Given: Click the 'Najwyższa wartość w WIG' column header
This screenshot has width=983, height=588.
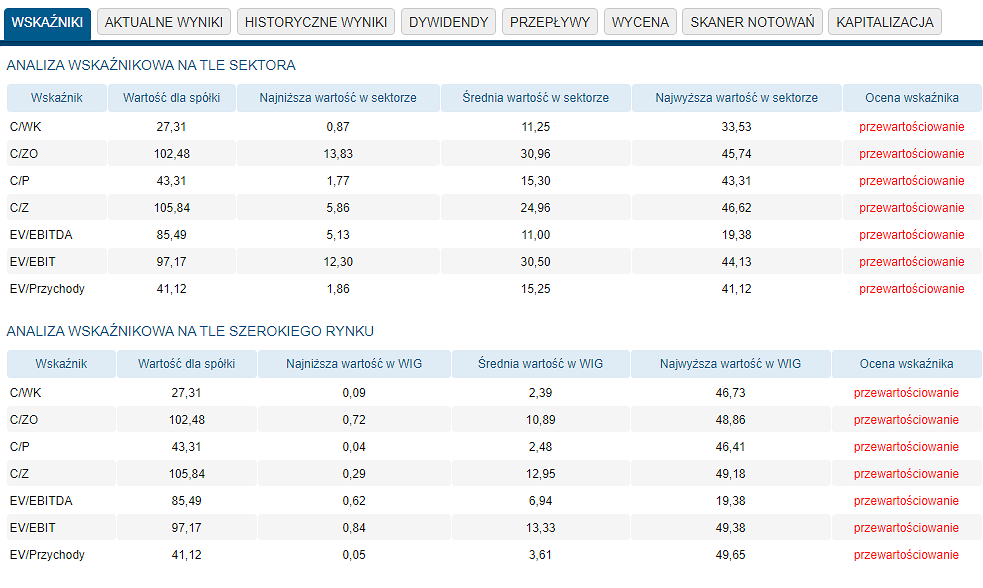Looking at the screenshot, I should (x=730, y=364).
